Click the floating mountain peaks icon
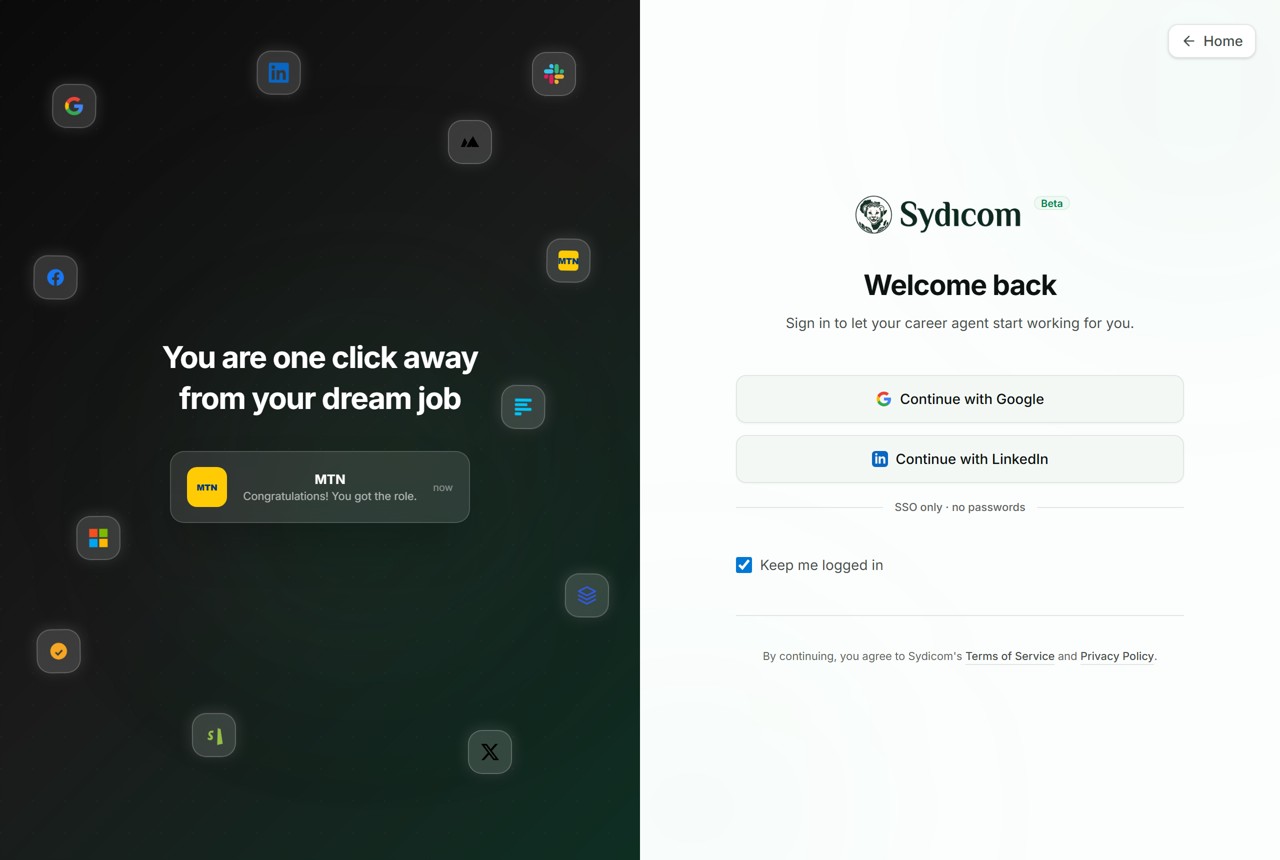Image resolution: width=1280 pixels, height=860 pixels. (x=470, y=142)
